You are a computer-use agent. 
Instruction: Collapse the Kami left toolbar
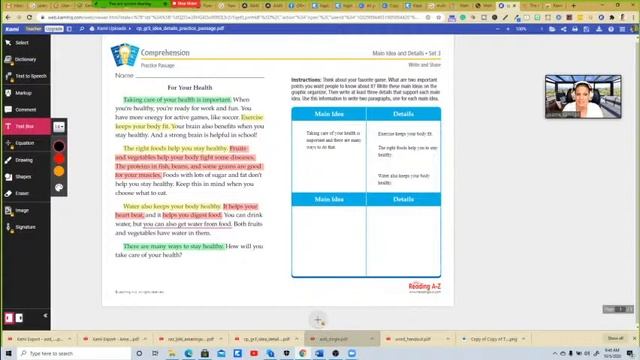45,316
